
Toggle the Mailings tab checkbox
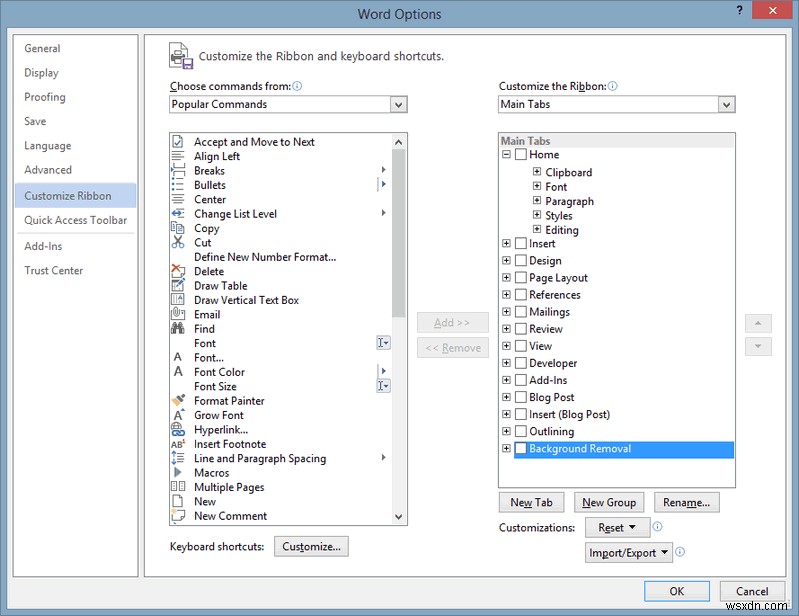click(x=520, y=312)
